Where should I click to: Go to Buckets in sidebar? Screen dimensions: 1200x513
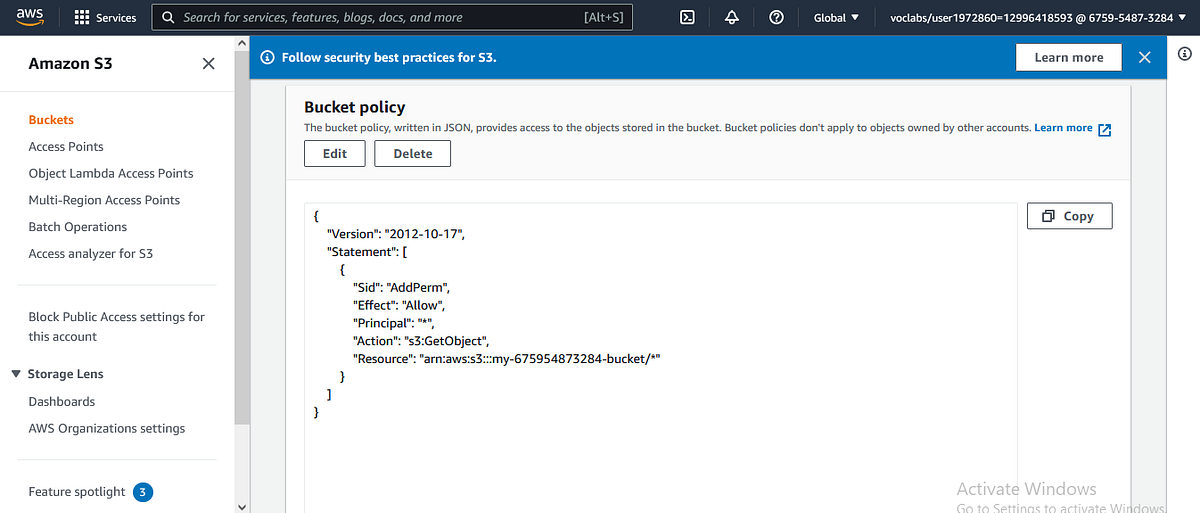(x=51, y=120)
